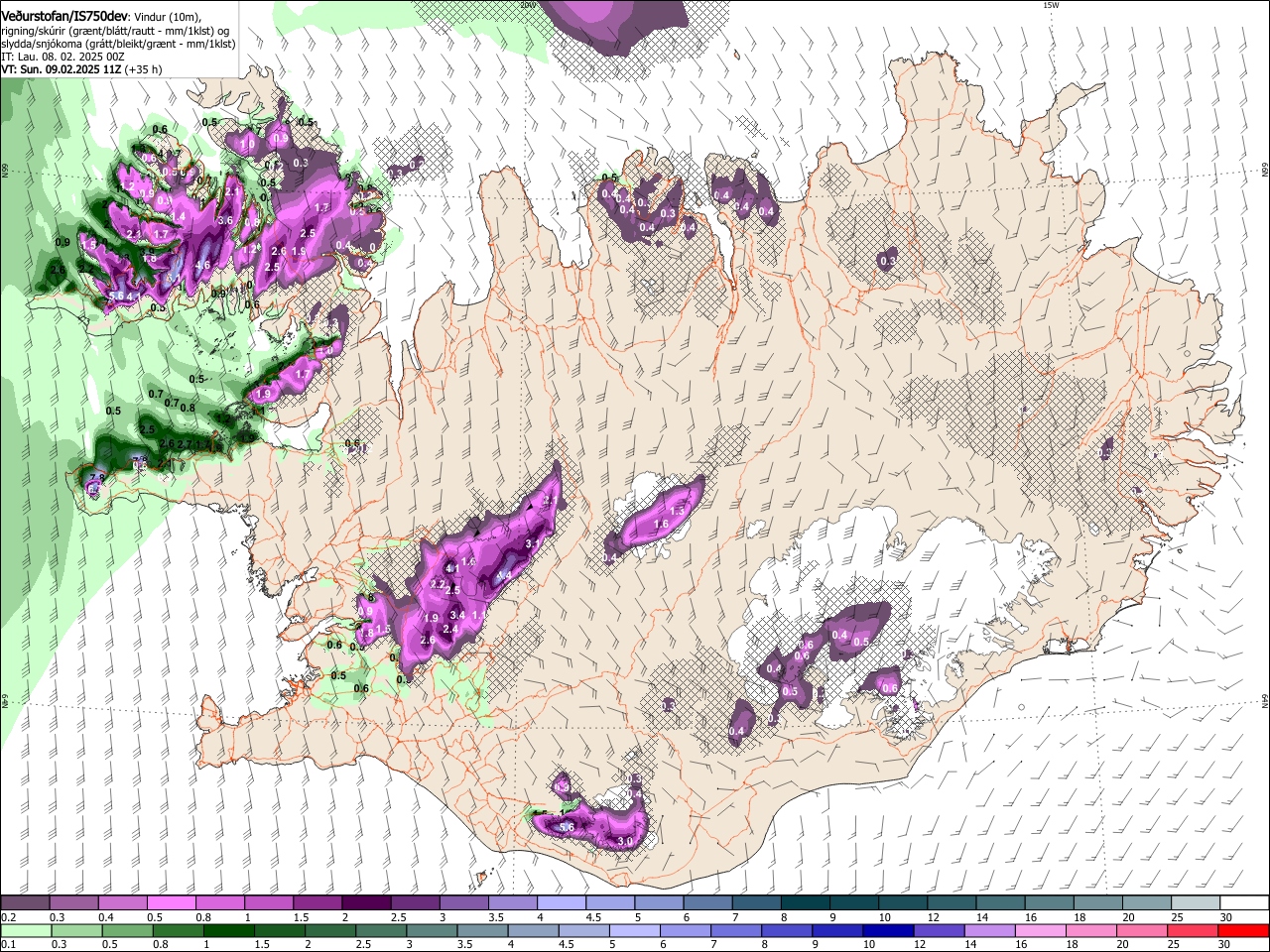Pick palest green swatch labelled 0.1 on rain scale
The height and width of the screenshot is (952, 1270).
pyautogui.click(x=26, y=930)
